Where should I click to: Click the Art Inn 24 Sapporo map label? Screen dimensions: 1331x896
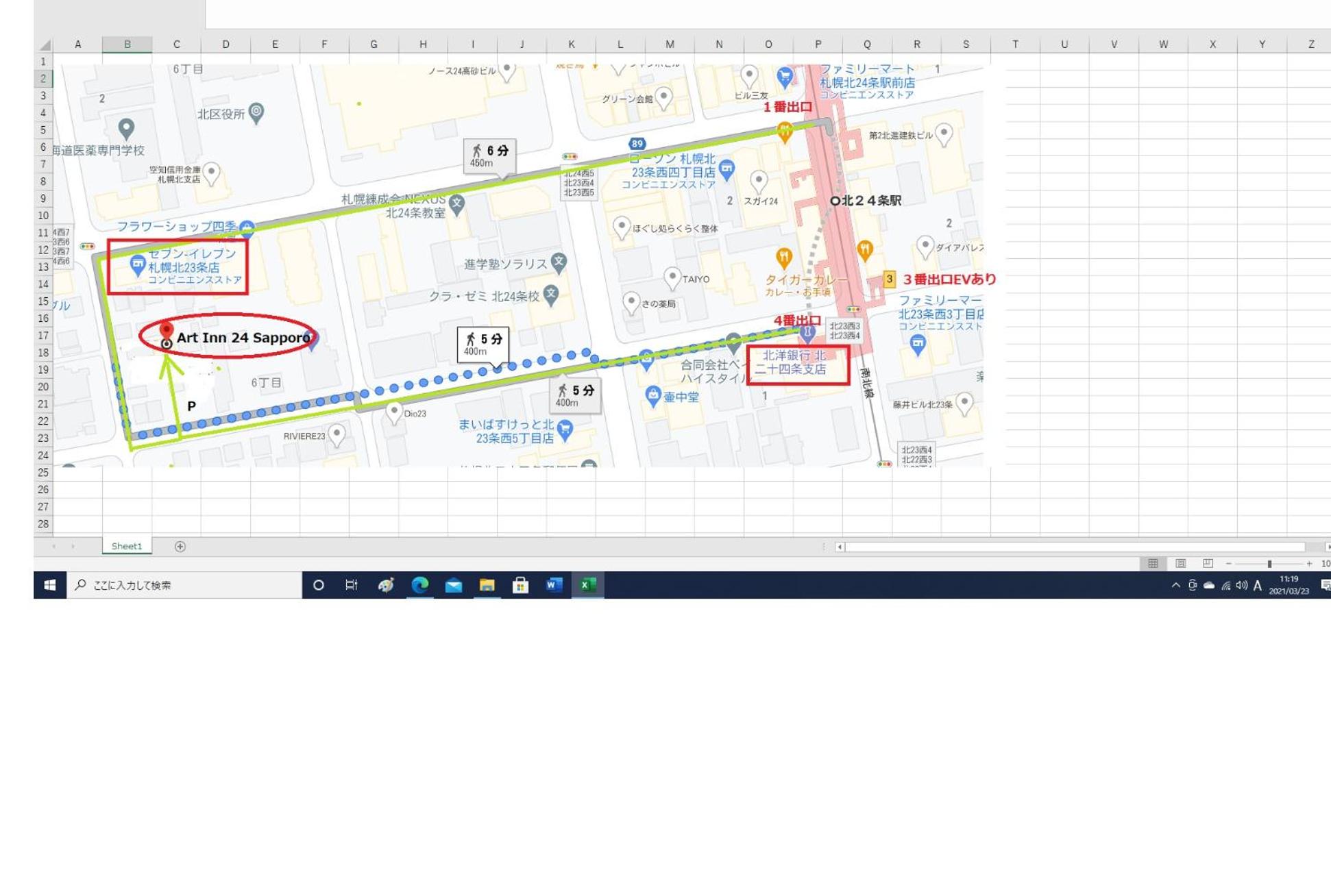pos(243,337)
